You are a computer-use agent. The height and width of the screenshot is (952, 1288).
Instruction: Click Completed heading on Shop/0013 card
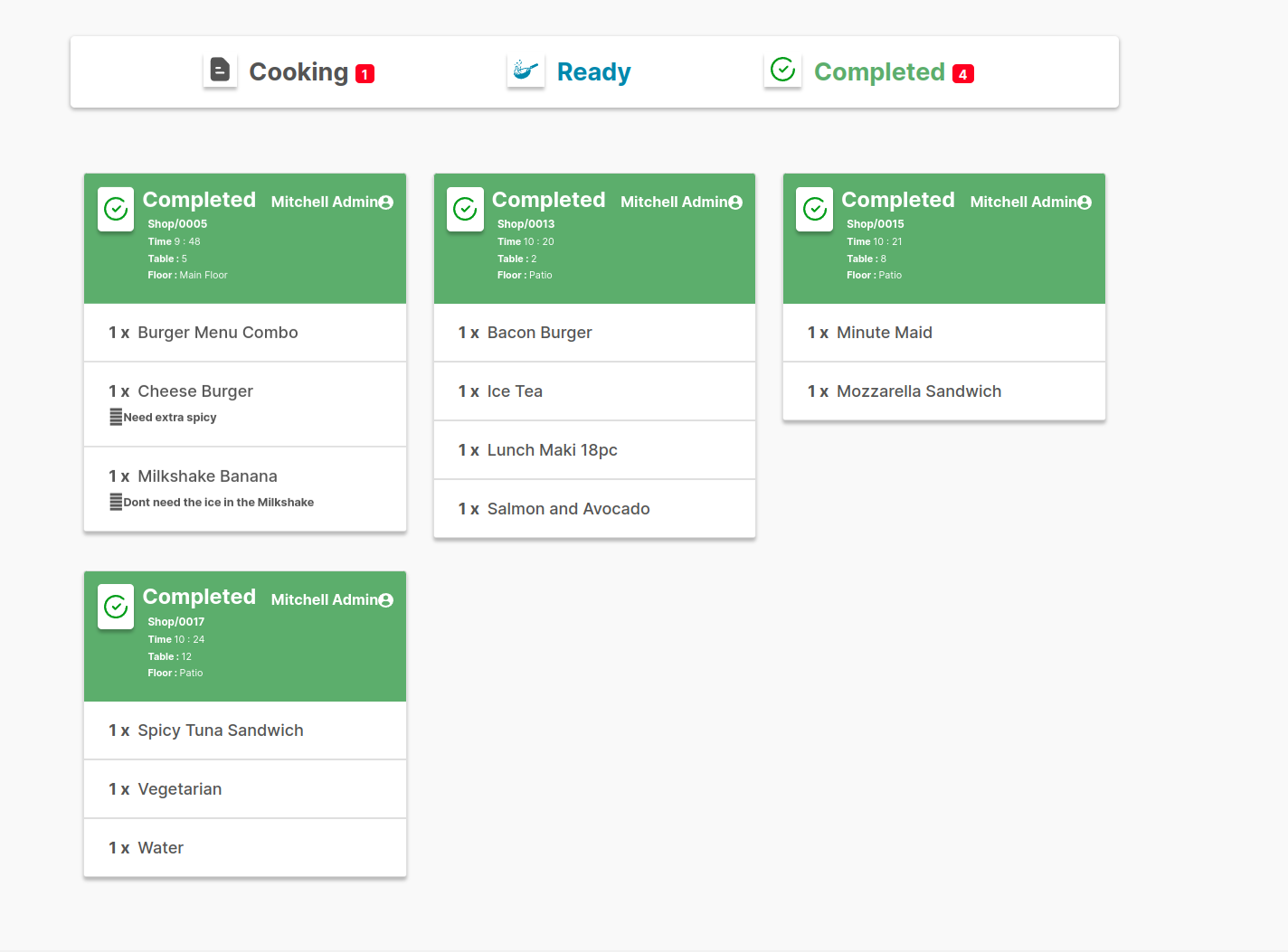[549, 200]
